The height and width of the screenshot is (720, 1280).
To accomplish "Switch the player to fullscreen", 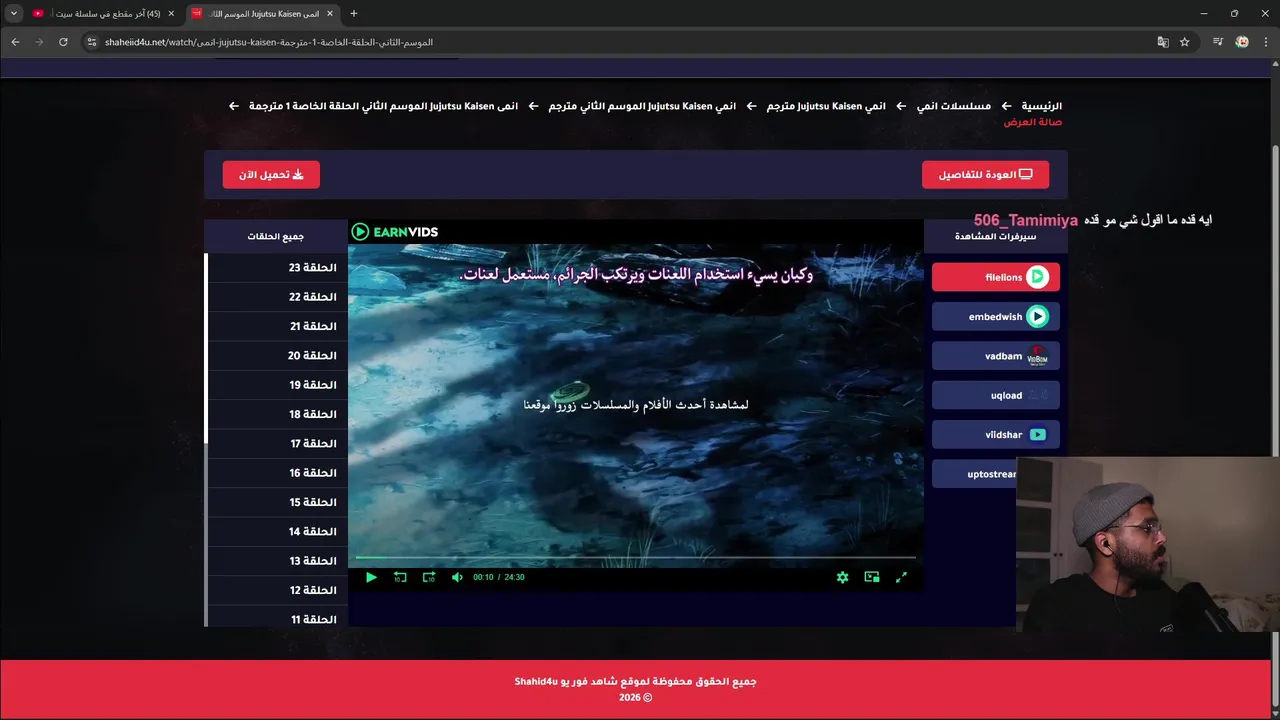I will coord(901,577).
